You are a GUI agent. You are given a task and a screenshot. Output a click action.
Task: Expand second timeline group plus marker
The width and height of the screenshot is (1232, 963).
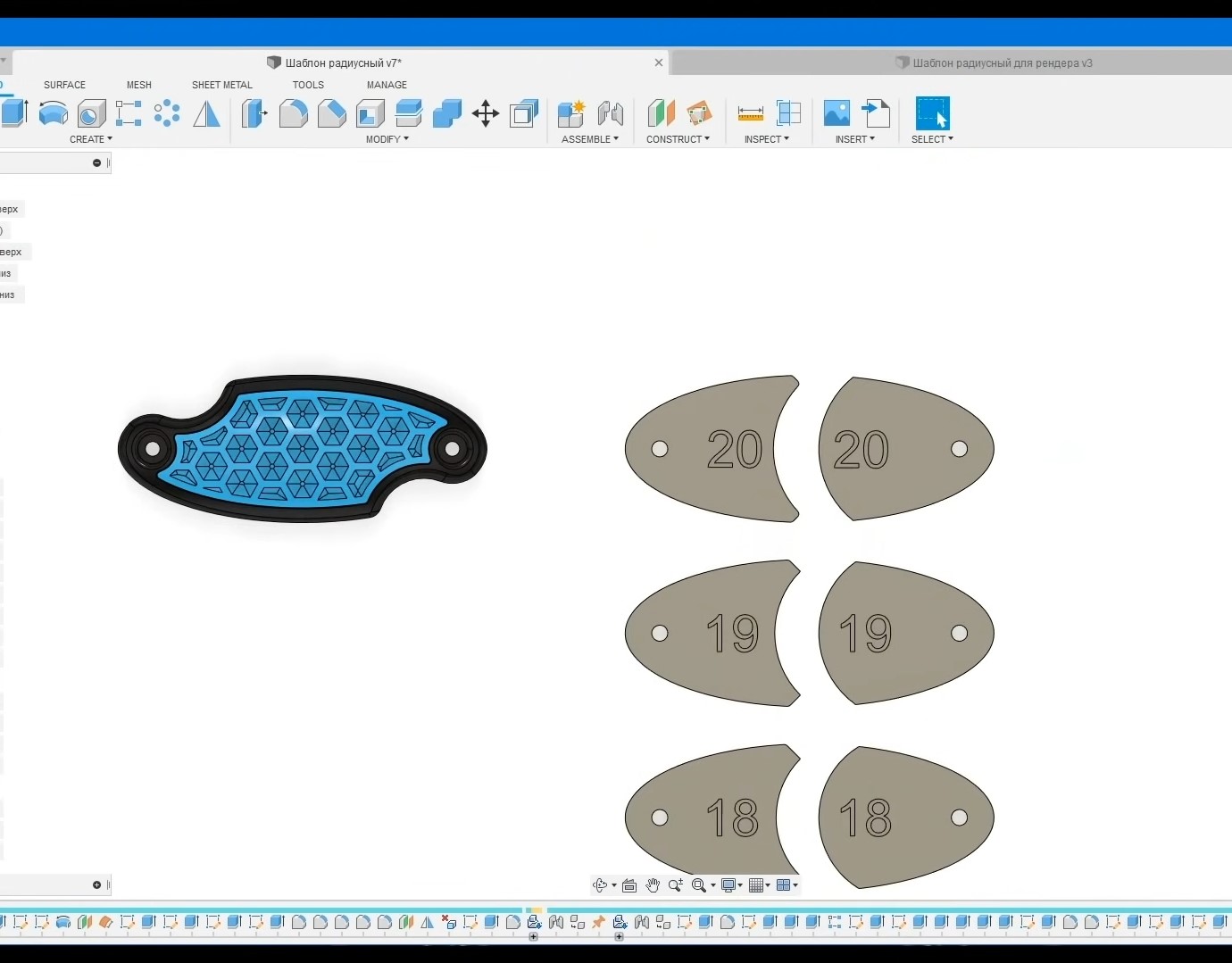[x=620, y=937]
